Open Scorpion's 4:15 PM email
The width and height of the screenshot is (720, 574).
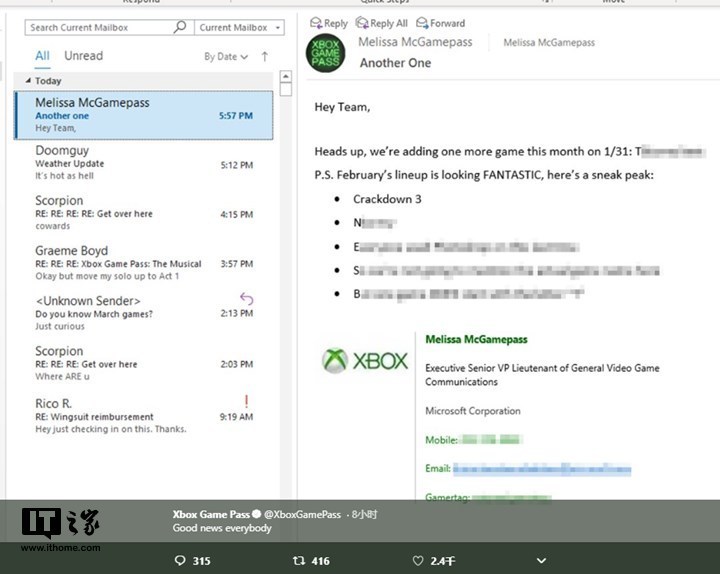click(x=144, y=213)
